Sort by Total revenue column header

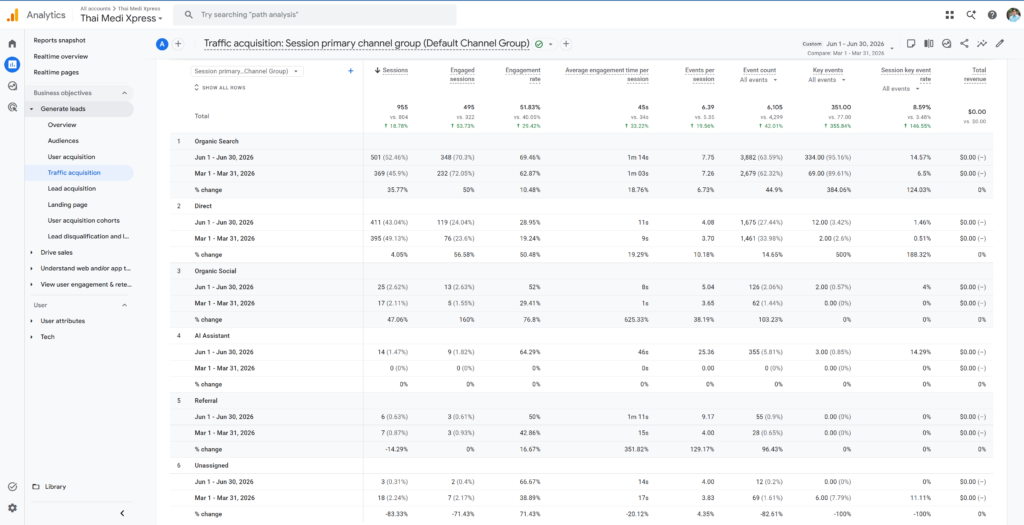(976, 74)
